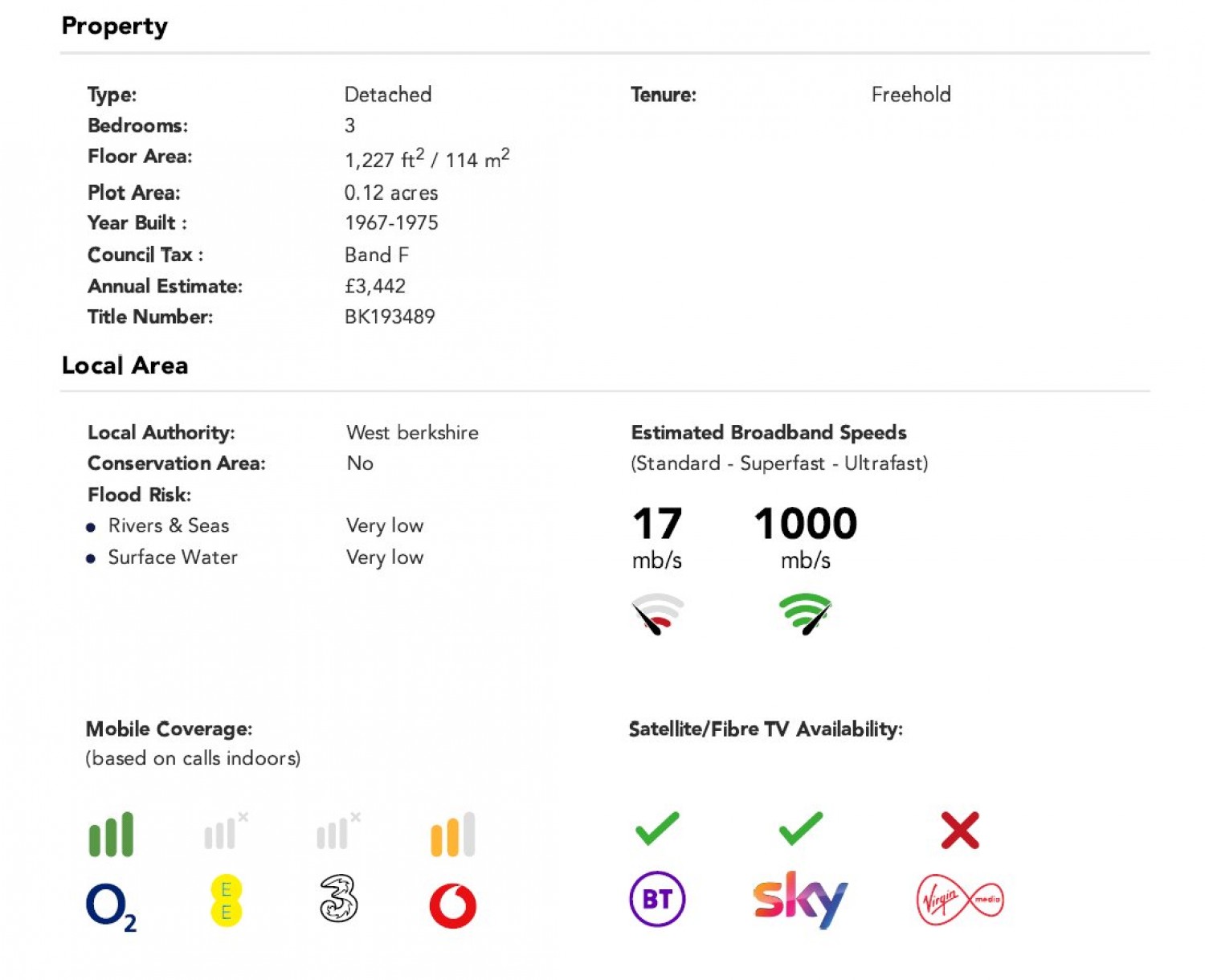Click the green checkmark above BT
Viewport: 1205px width, 980px height.
tap(657, 829)
